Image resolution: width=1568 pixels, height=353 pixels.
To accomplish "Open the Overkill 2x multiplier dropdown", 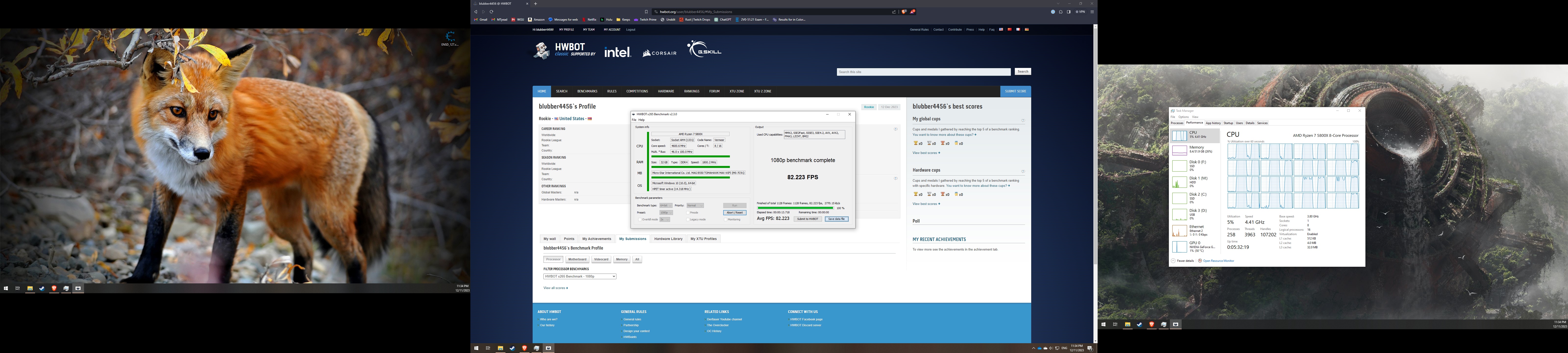I will [x=664, y=219].
